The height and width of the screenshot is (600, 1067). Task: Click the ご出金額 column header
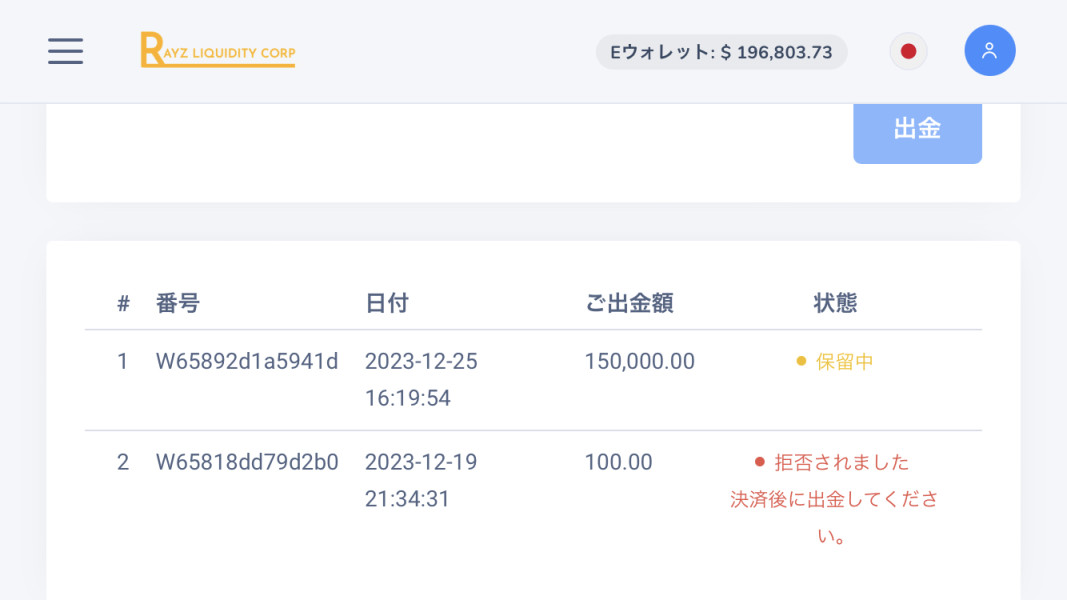pyautogui.click(x=629, y=303)
